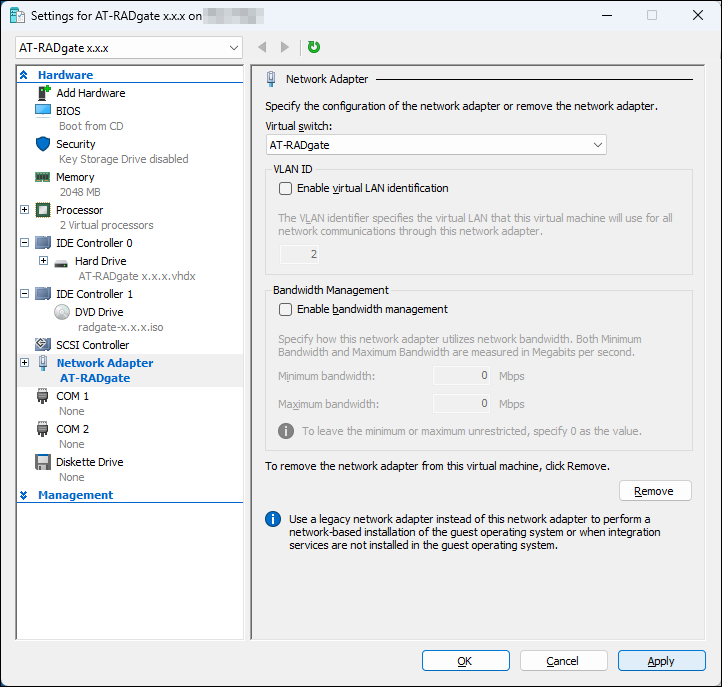Select the DVD Drive disc icon
Screen dimensions: 722x687
click(x=63, y=312)
